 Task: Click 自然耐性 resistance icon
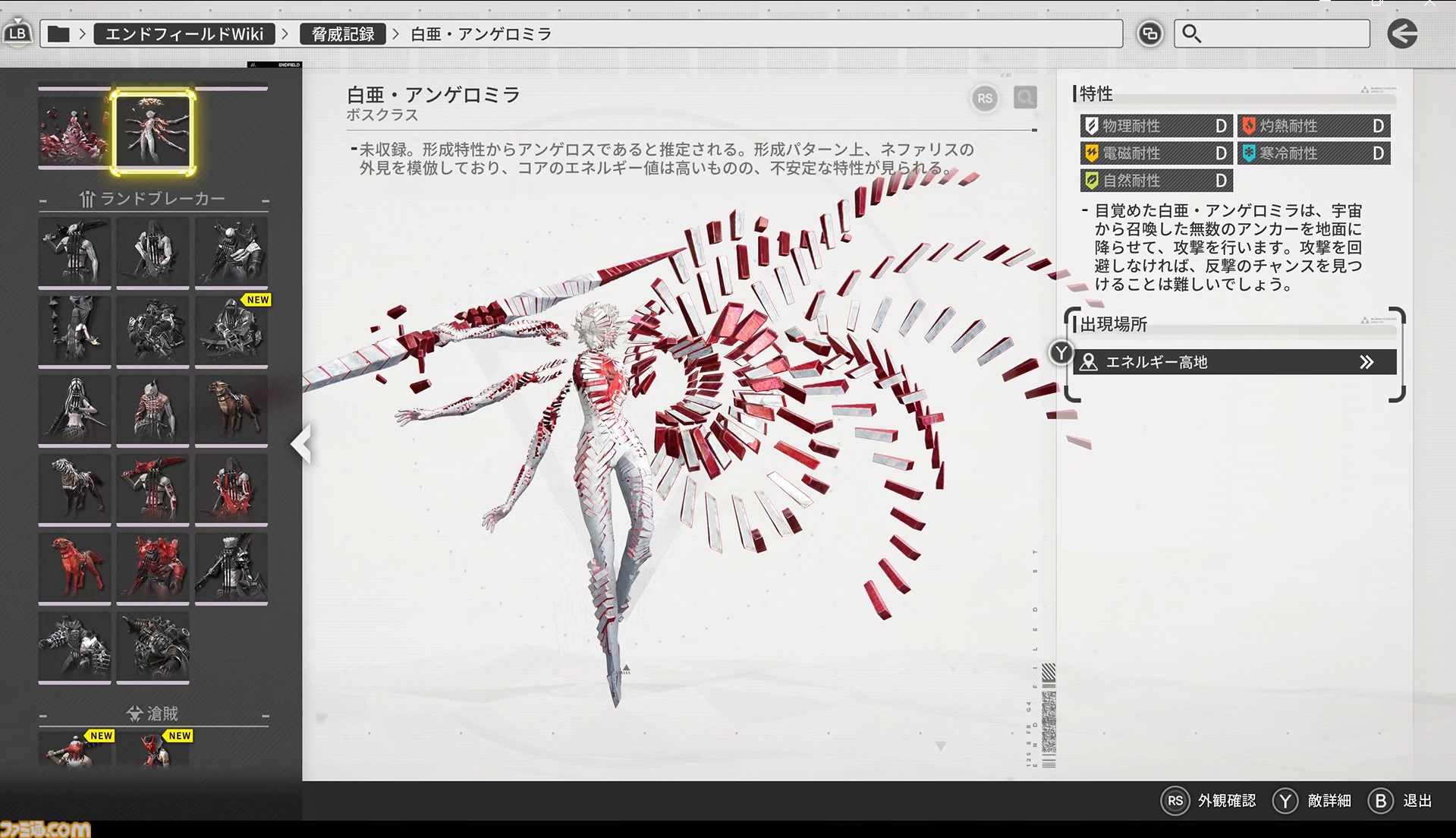tap(1091, 181)
